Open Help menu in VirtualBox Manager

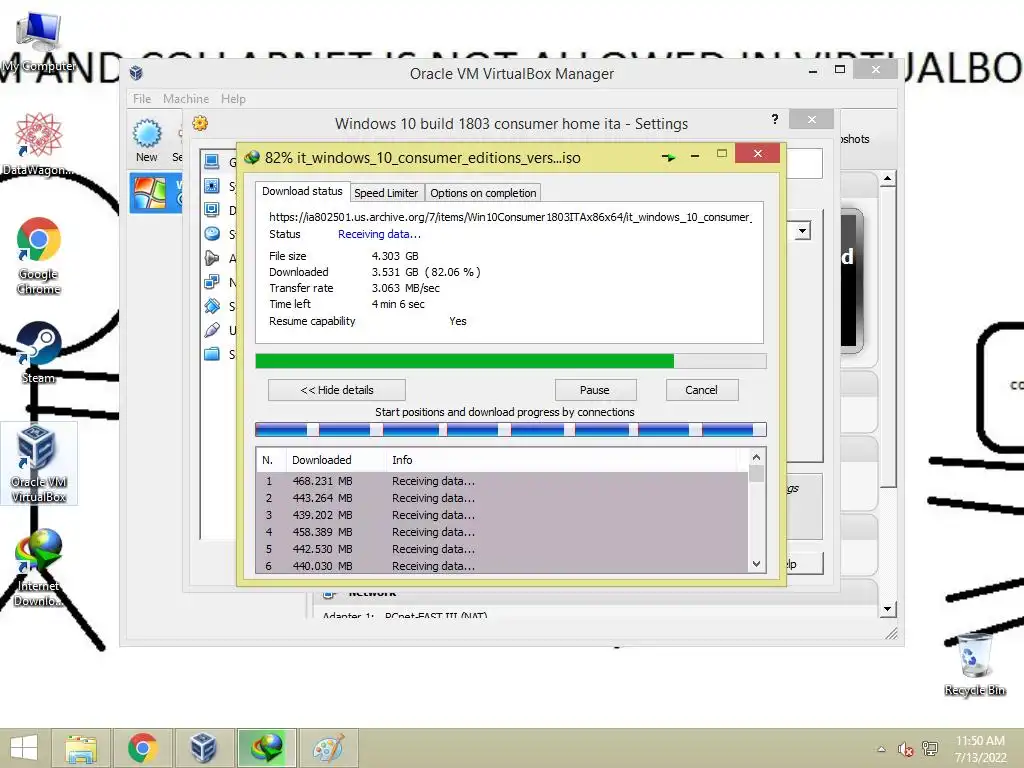click(233, 99)
